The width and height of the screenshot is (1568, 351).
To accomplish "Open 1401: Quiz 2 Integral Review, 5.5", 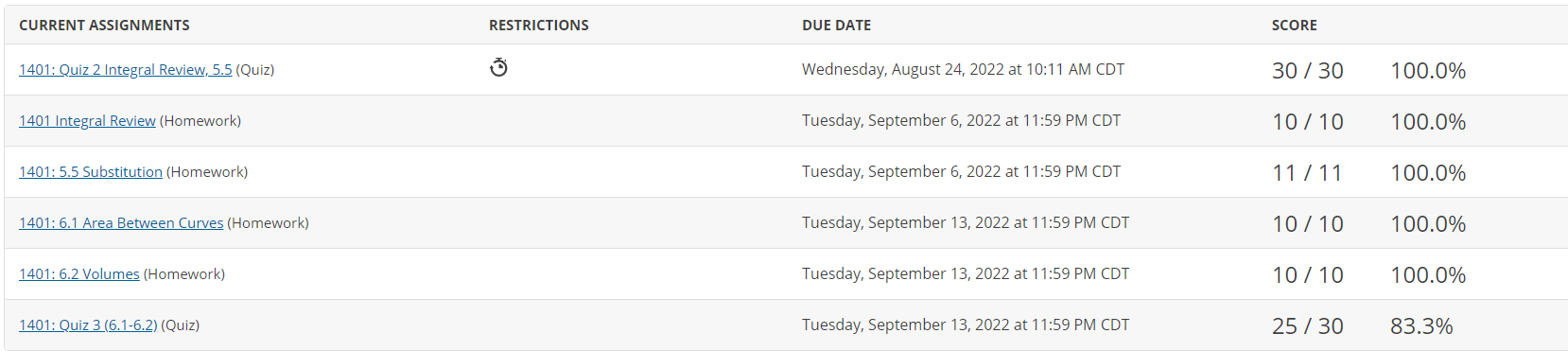I will (125, 70).
